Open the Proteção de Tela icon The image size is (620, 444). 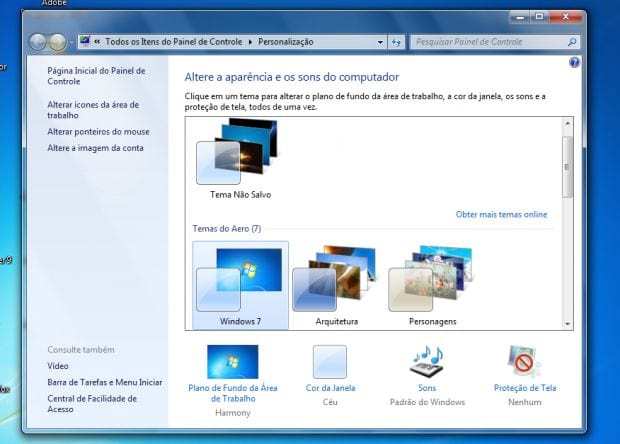525,361
